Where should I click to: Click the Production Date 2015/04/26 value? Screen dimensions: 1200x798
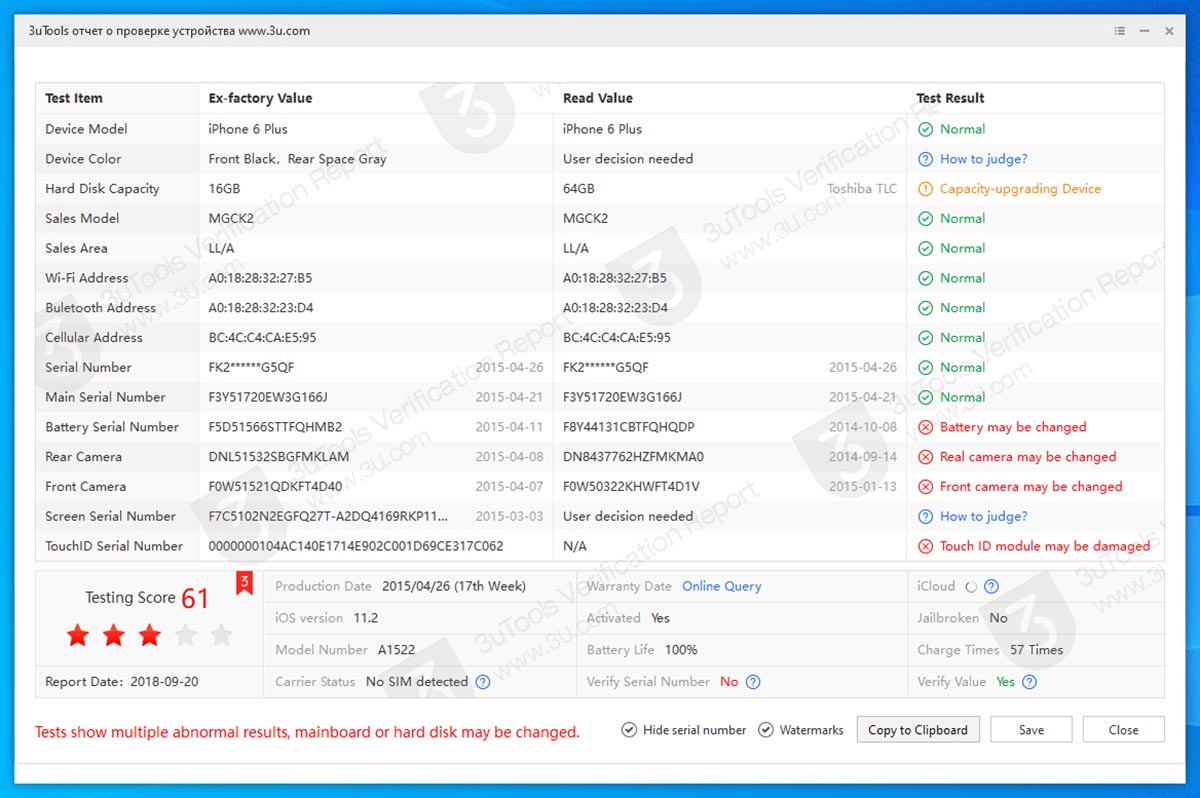453,587
